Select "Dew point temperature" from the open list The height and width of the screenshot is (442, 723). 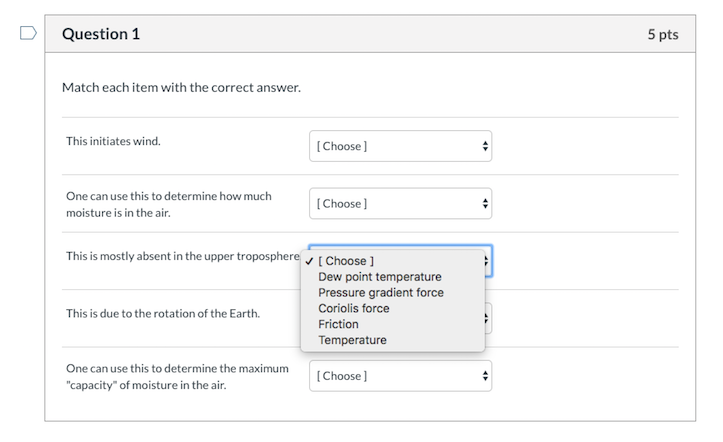pos(392,277)
